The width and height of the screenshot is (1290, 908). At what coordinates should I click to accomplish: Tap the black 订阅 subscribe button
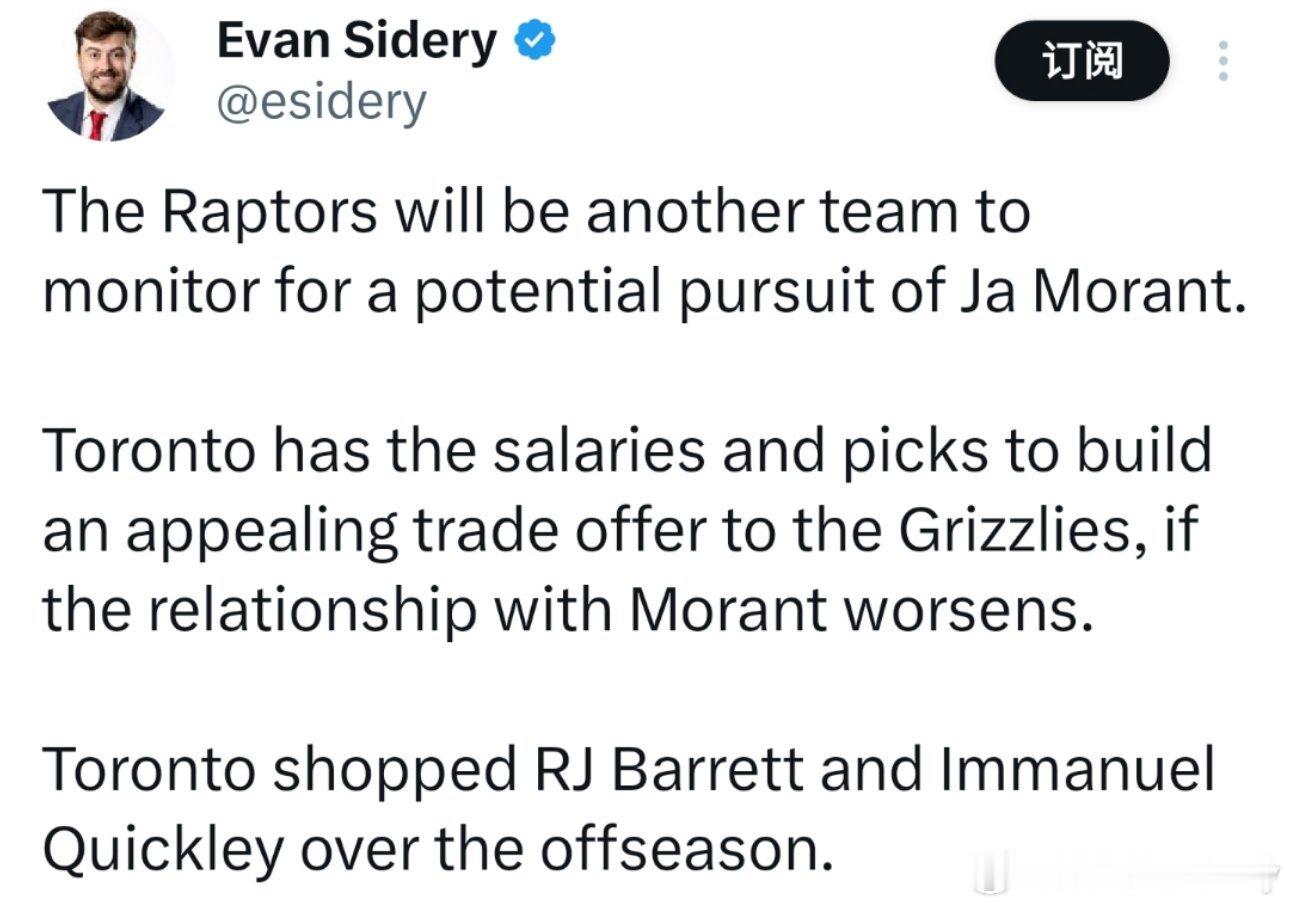point(1081,62)
